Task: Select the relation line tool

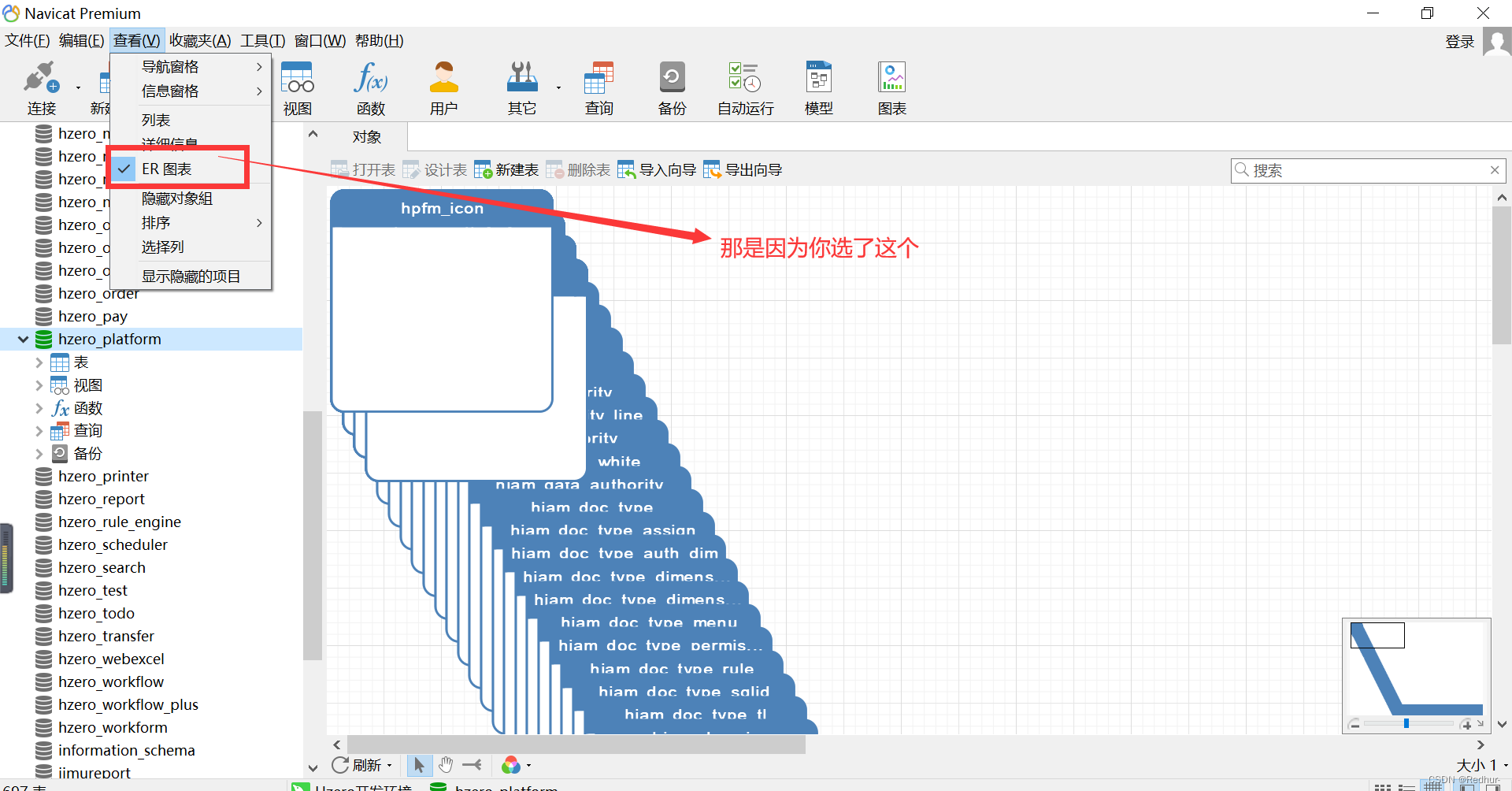Action: (x=472, y=765)
